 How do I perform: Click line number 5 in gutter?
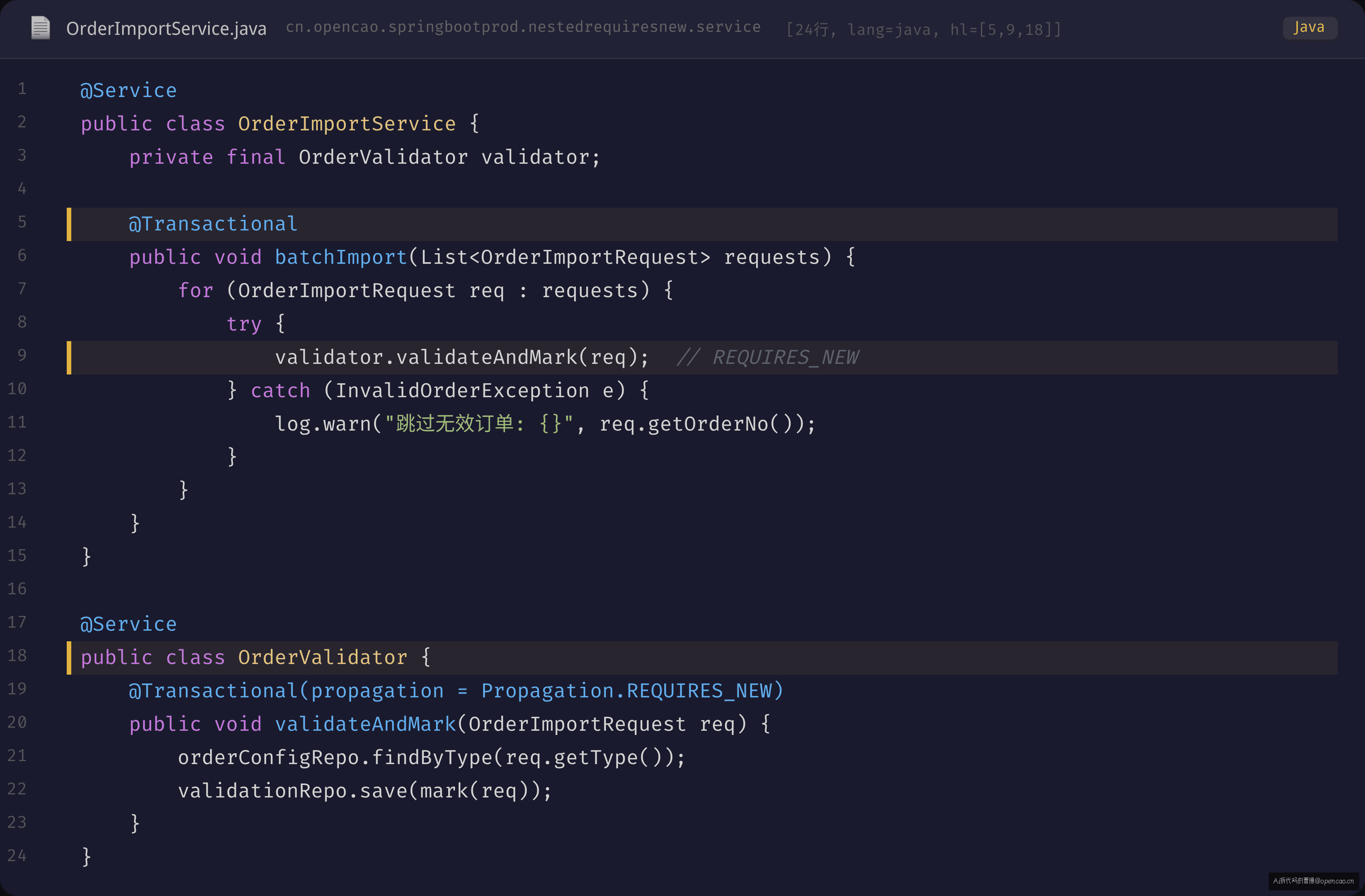[x=22, y=222]
